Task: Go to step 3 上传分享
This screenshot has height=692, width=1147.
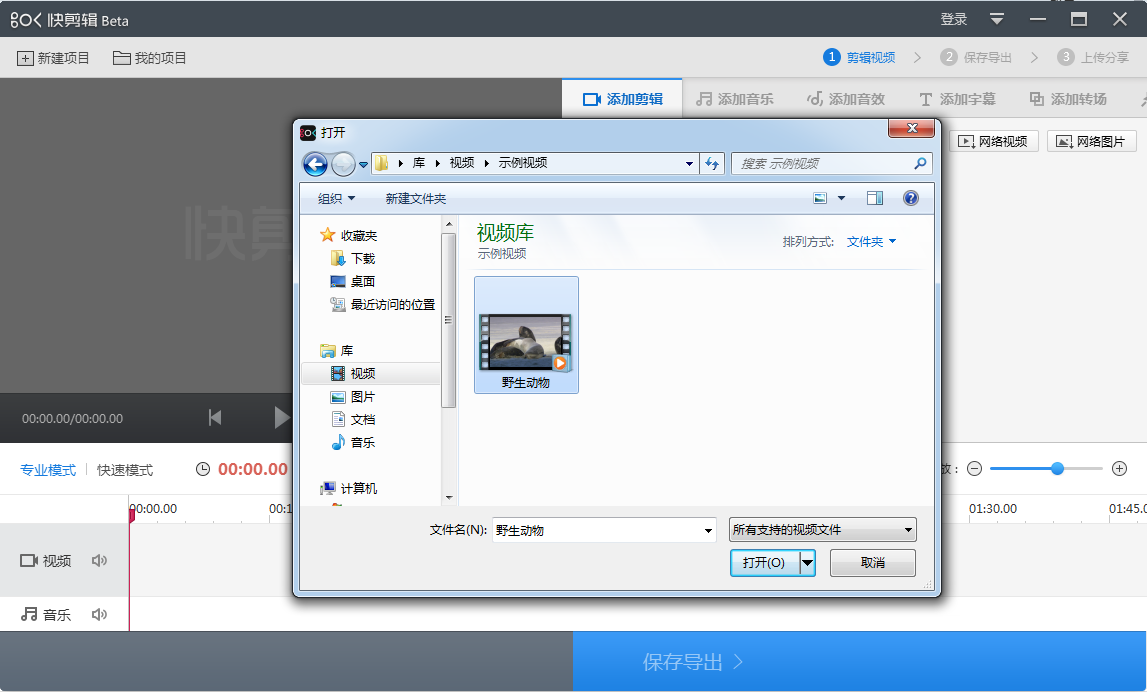Action: click(x=1093, y=57)
